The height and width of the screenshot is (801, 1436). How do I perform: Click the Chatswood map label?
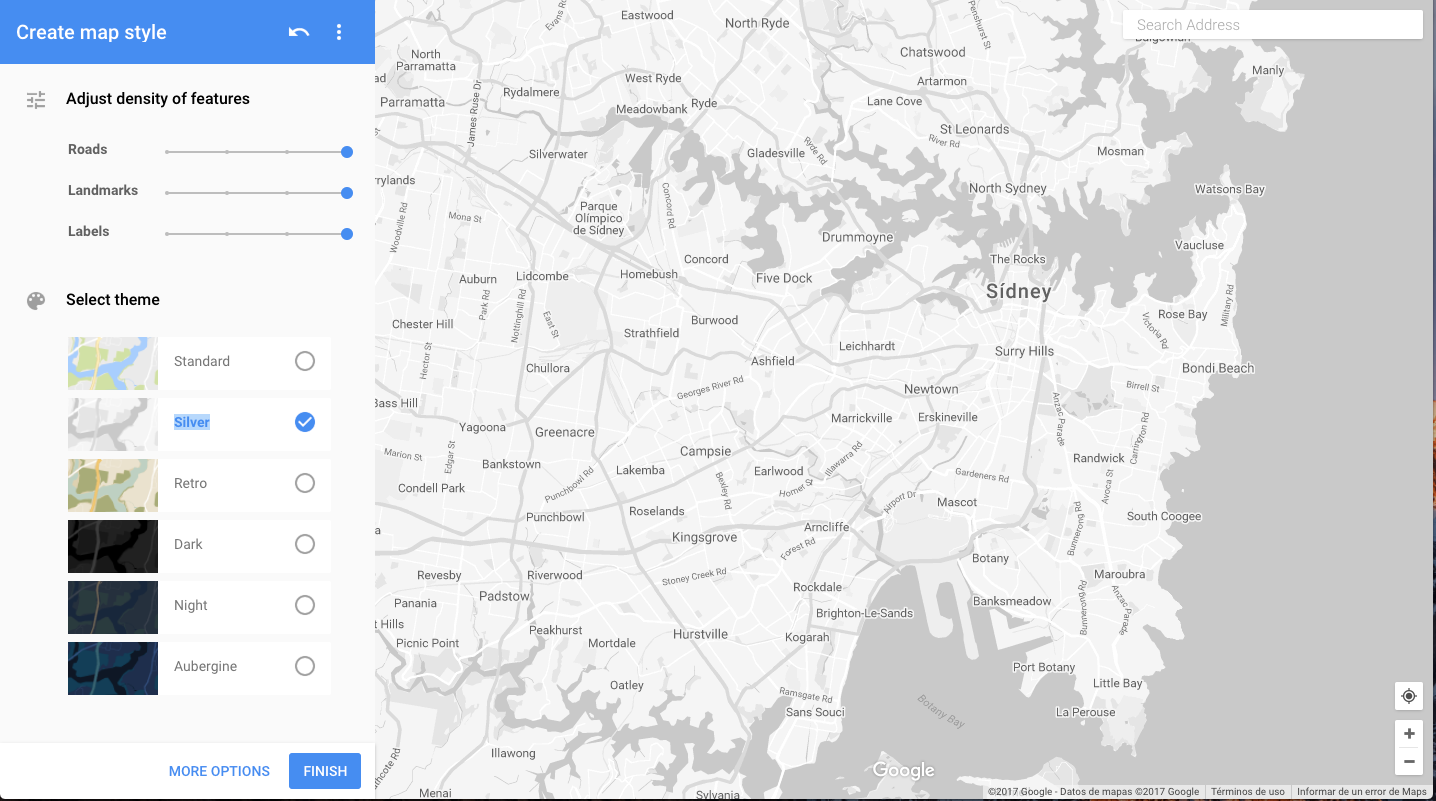pos(932,52)
